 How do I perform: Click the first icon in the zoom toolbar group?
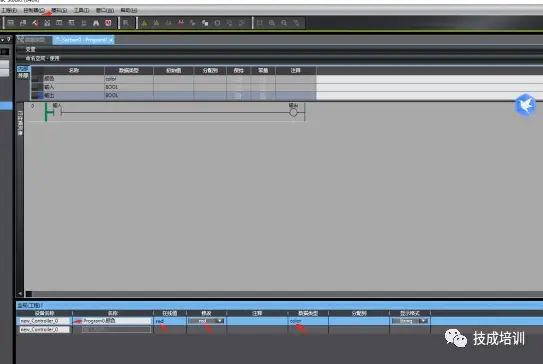[260, 23]
